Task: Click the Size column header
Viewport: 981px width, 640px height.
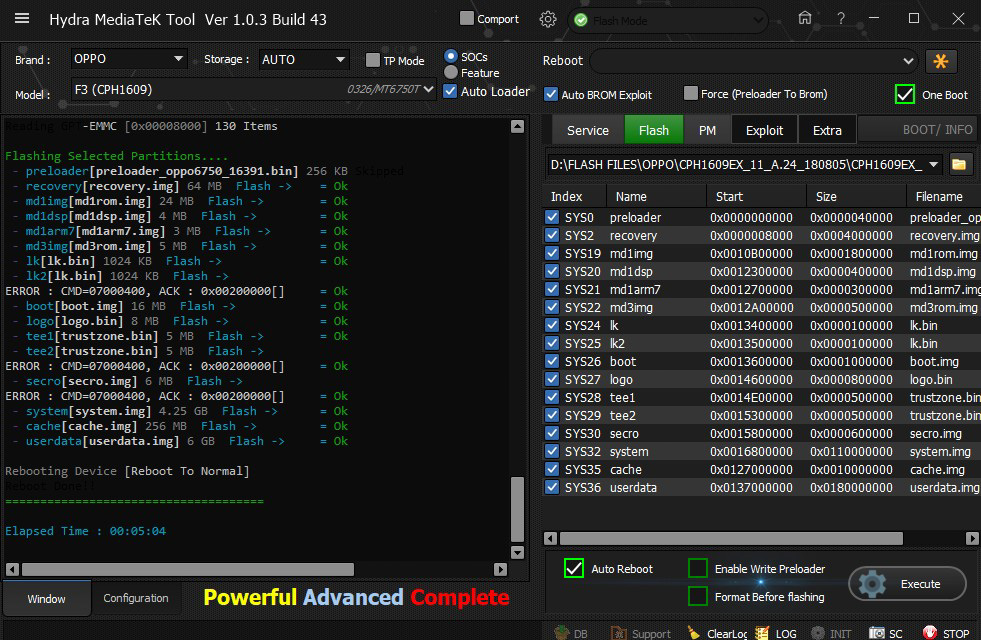Action: pyautogui.click(x=856, y=196)
